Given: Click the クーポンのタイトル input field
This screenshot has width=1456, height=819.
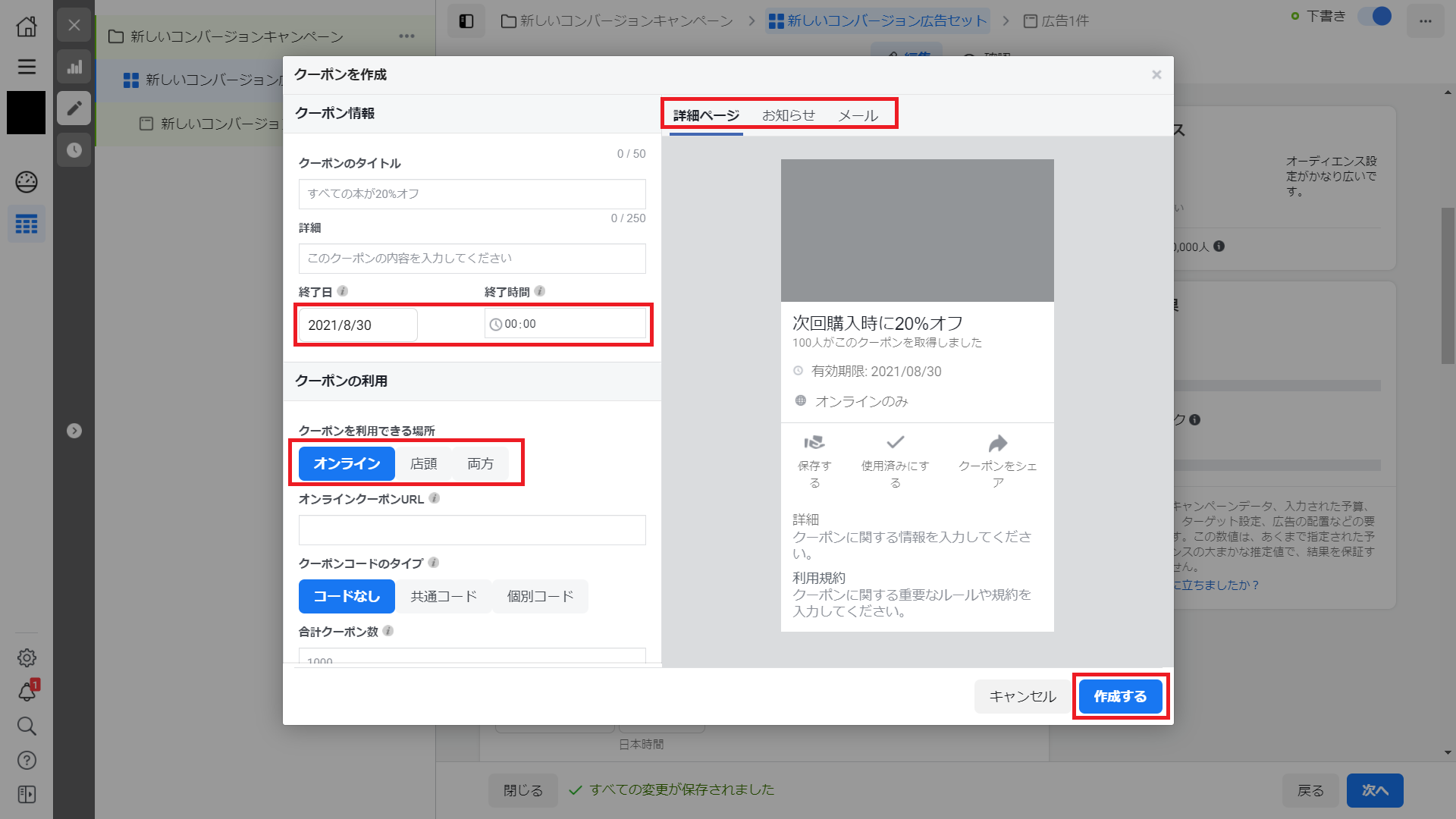Looking at the screenshot, I should click(x=472, y=194).
